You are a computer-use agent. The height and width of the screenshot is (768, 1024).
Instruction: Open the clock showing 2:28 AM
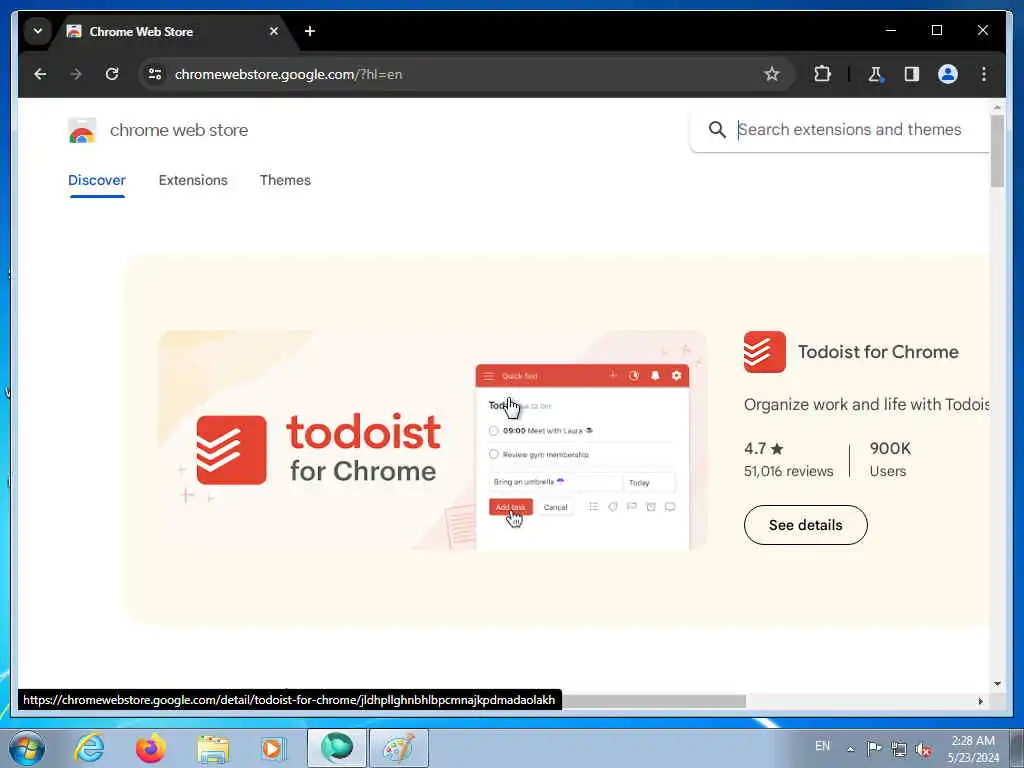(973, 749)
